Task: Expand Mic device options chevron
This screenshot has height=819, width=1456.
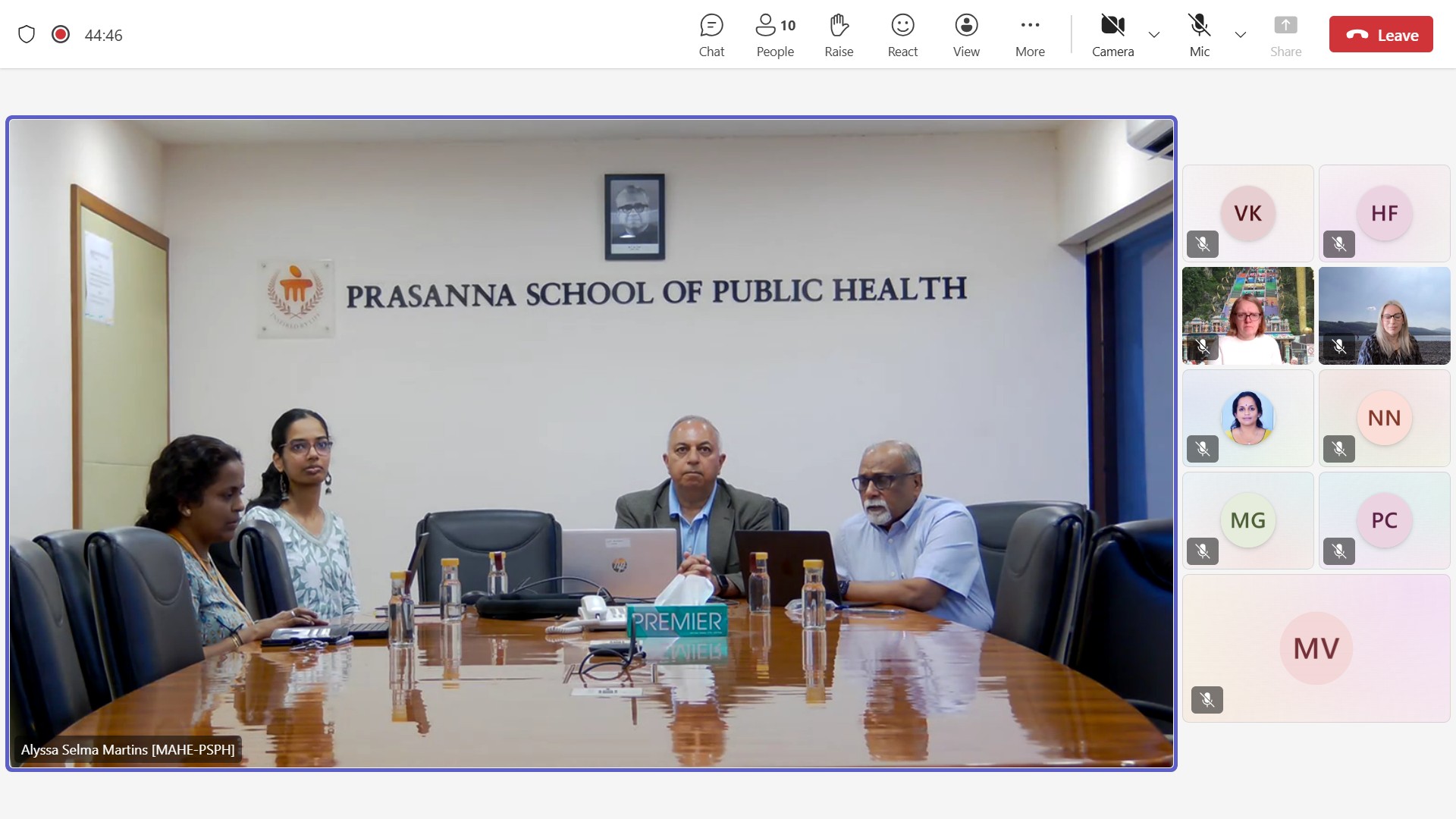Action: [1241, 35]
